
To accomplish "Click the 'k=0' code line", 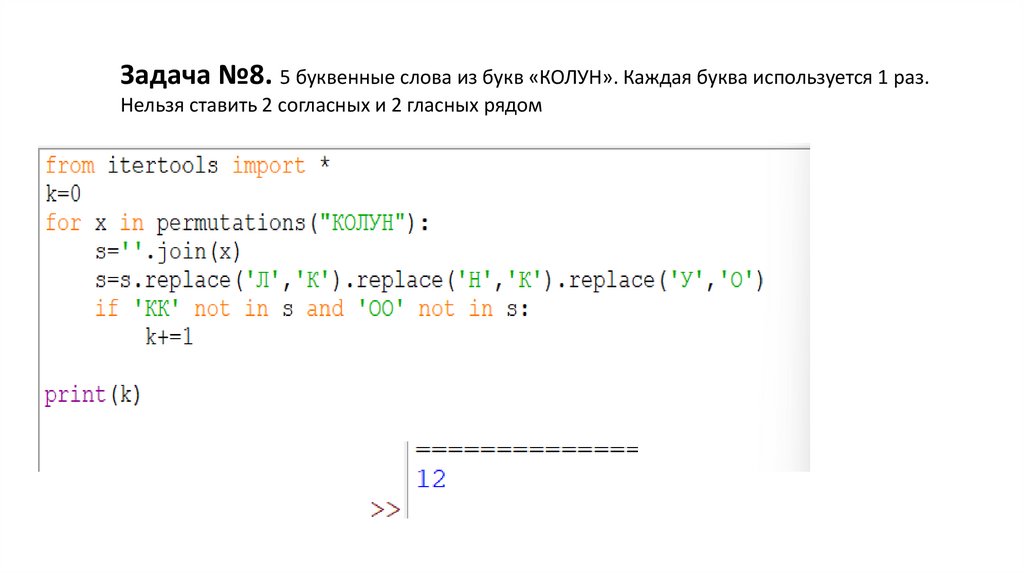I will [x=63, y=194].
